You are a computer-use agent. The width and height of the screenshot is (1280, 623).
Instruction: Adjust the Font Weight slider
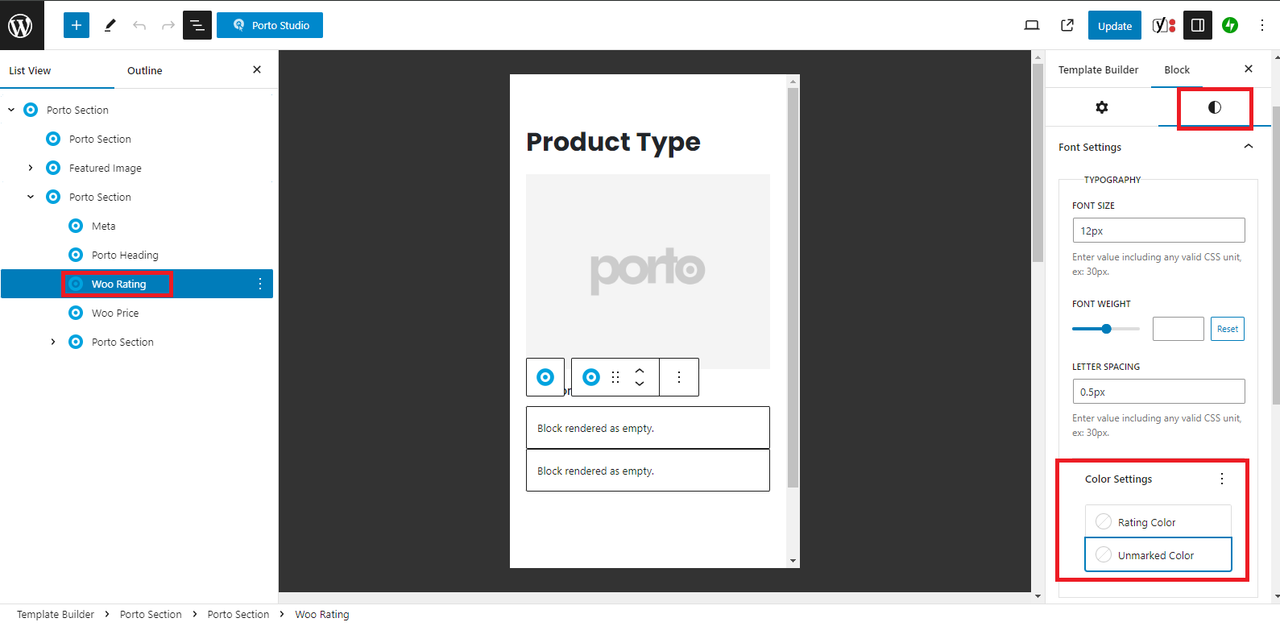1106,329
